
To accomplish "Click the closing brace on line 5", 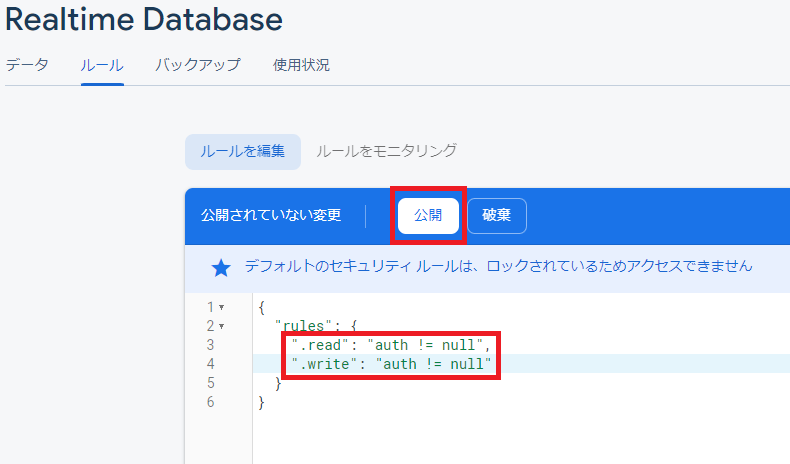I will coord(278,383).
